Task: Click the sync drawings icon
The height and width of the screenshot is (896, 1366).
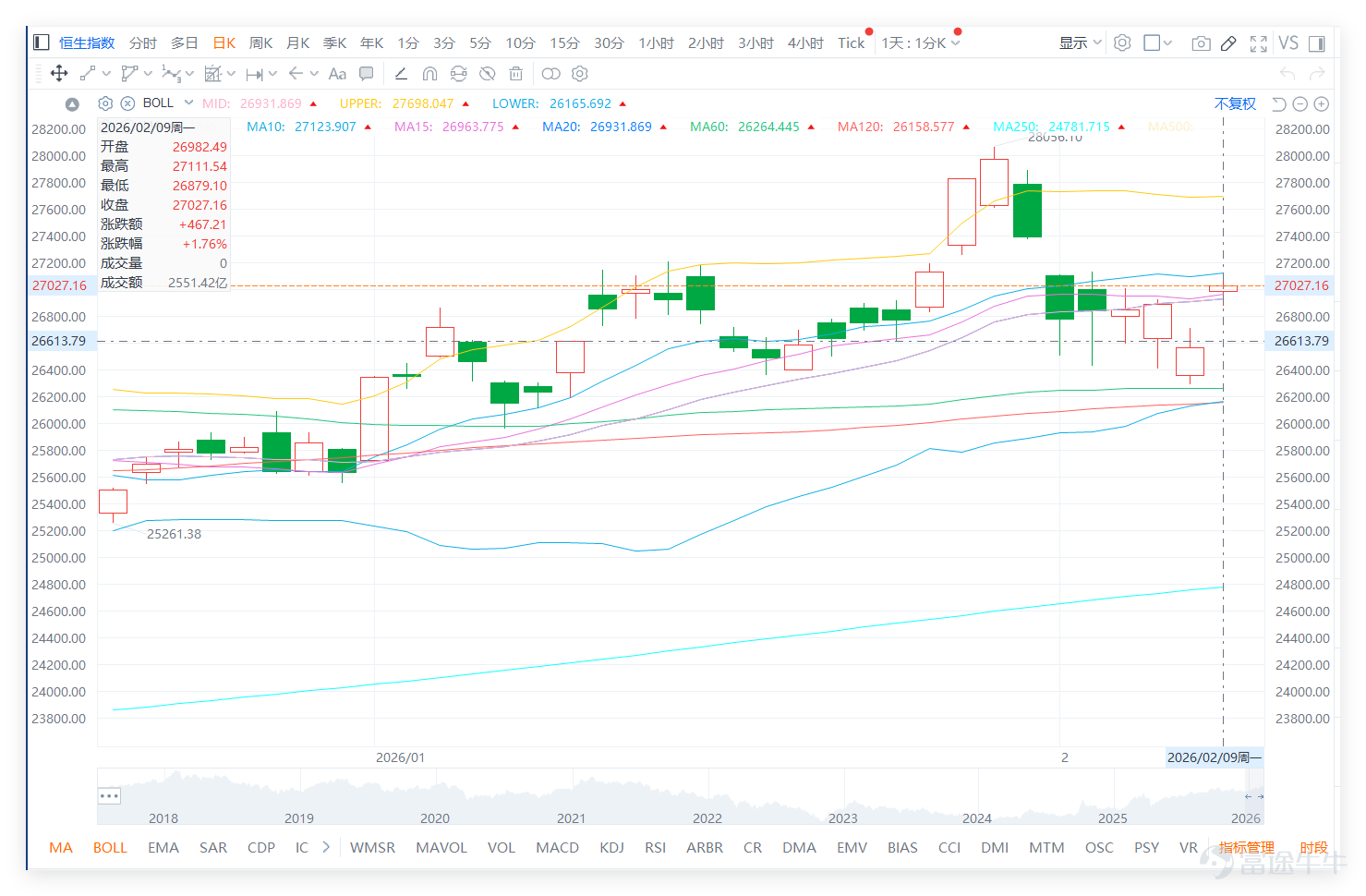Action: pos(459,73)
